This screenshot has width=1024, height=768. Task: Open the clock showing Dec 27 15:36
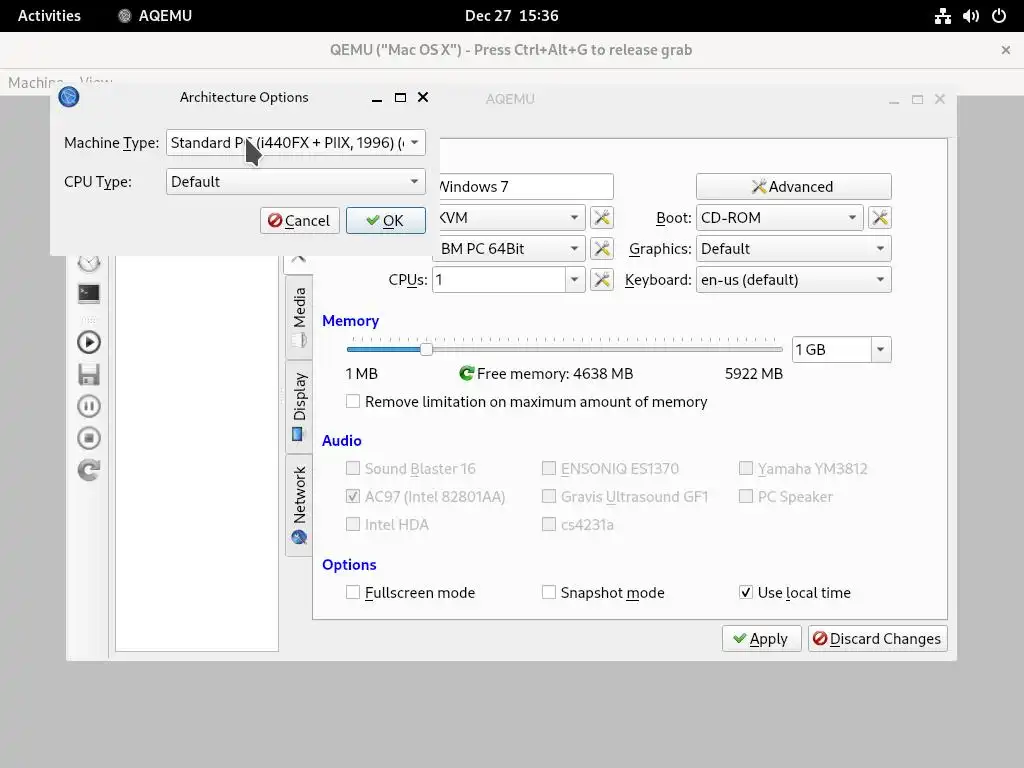511,16
